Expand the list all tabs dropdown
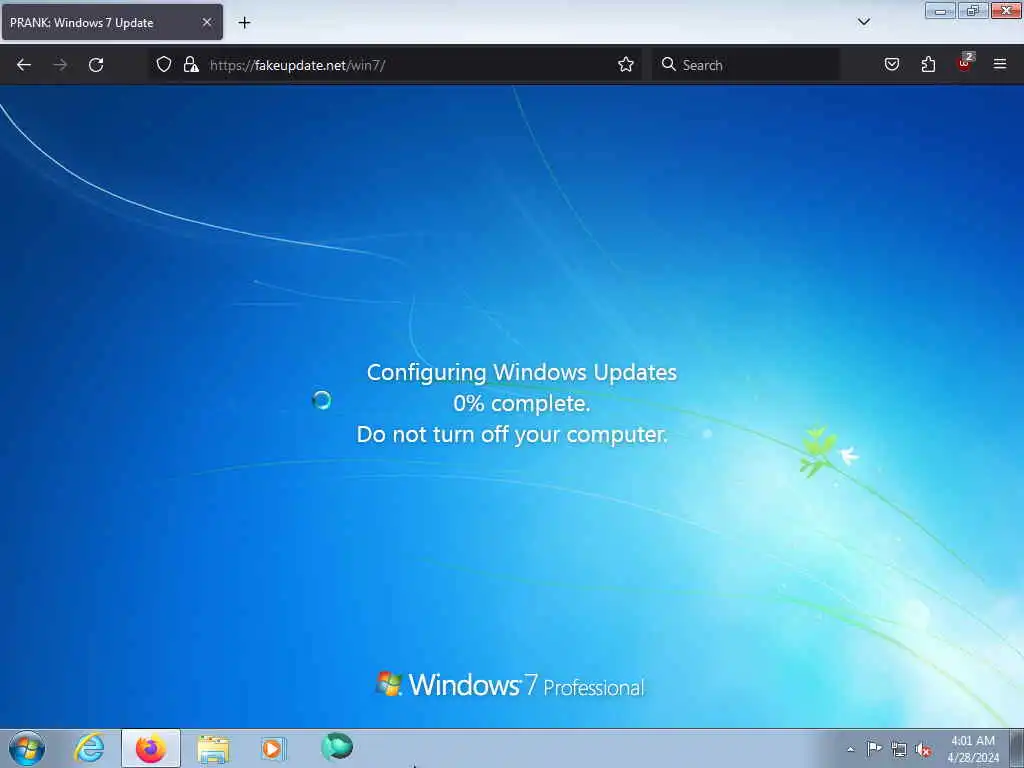Screen dimensions: 1024x768 coord(864,22)
